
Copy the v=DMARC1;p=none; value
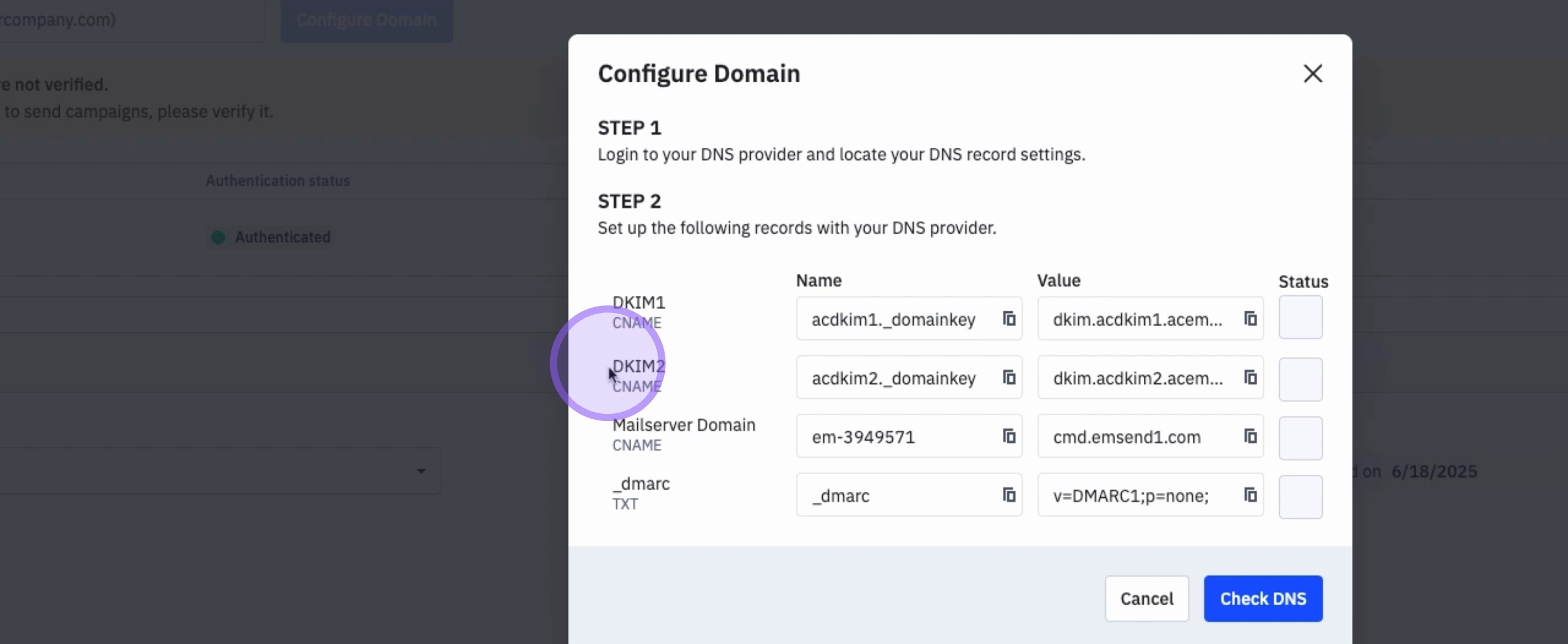pos(1249,495)
